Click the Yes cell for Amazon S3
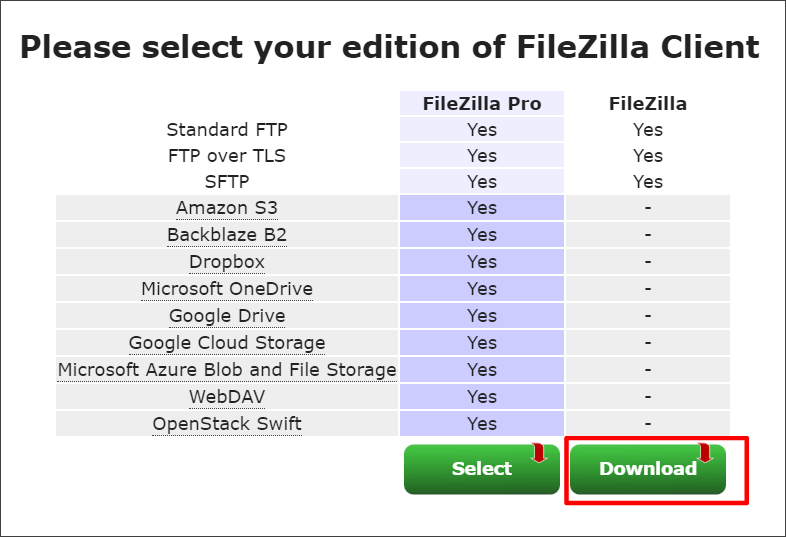The width and height of the screenshot is (786, 537). tap(482, 208)
